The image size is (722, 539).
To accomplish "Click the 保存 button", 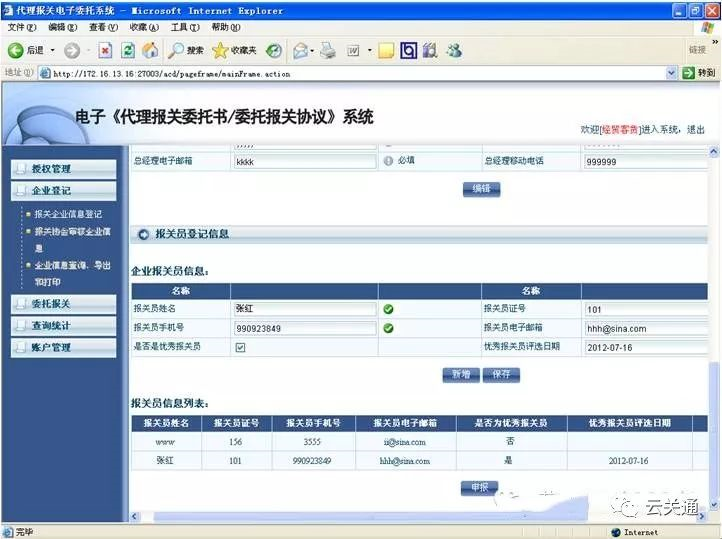I will point(501,375).
